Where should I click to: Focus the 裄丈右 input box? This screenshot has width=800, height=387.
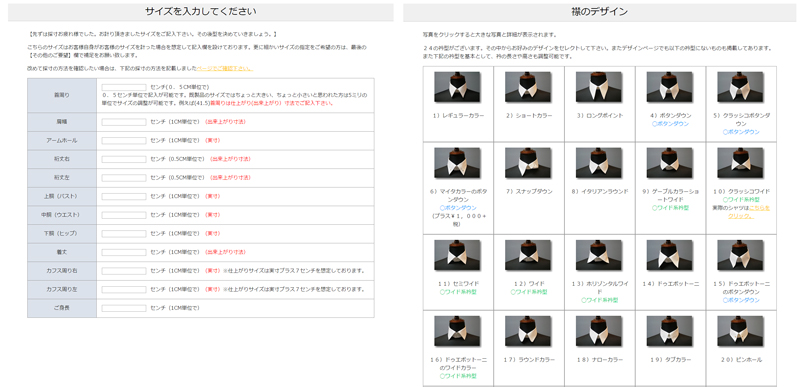tap(123, 159)
